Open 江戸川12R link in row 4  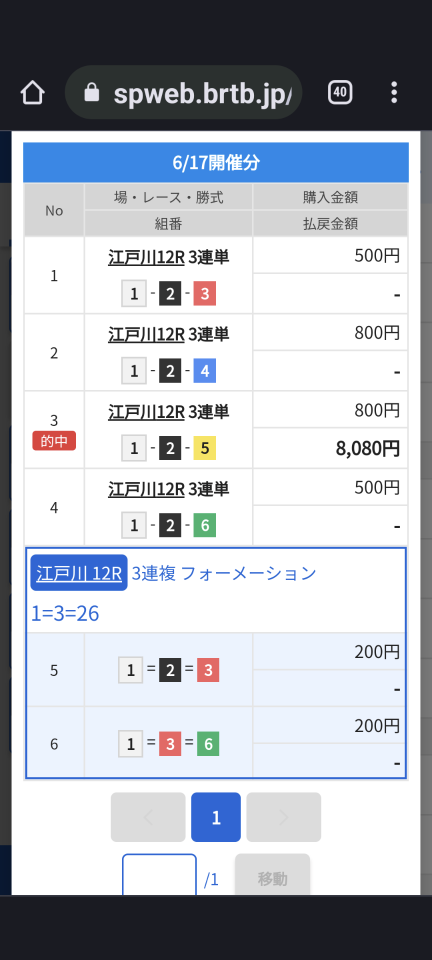point(146,489)
